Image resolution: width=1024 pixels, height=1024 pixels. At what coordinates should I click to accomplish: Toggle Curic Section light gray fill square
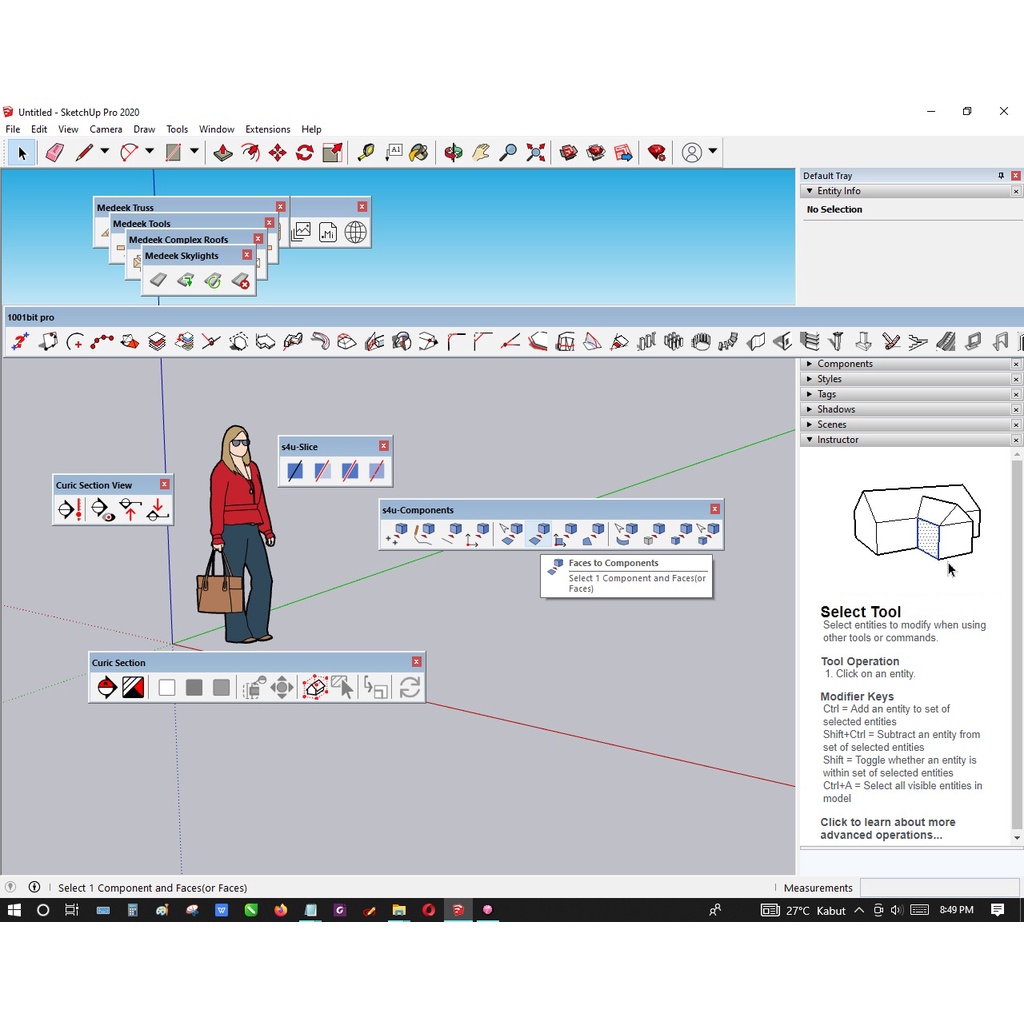click(221, 687)
